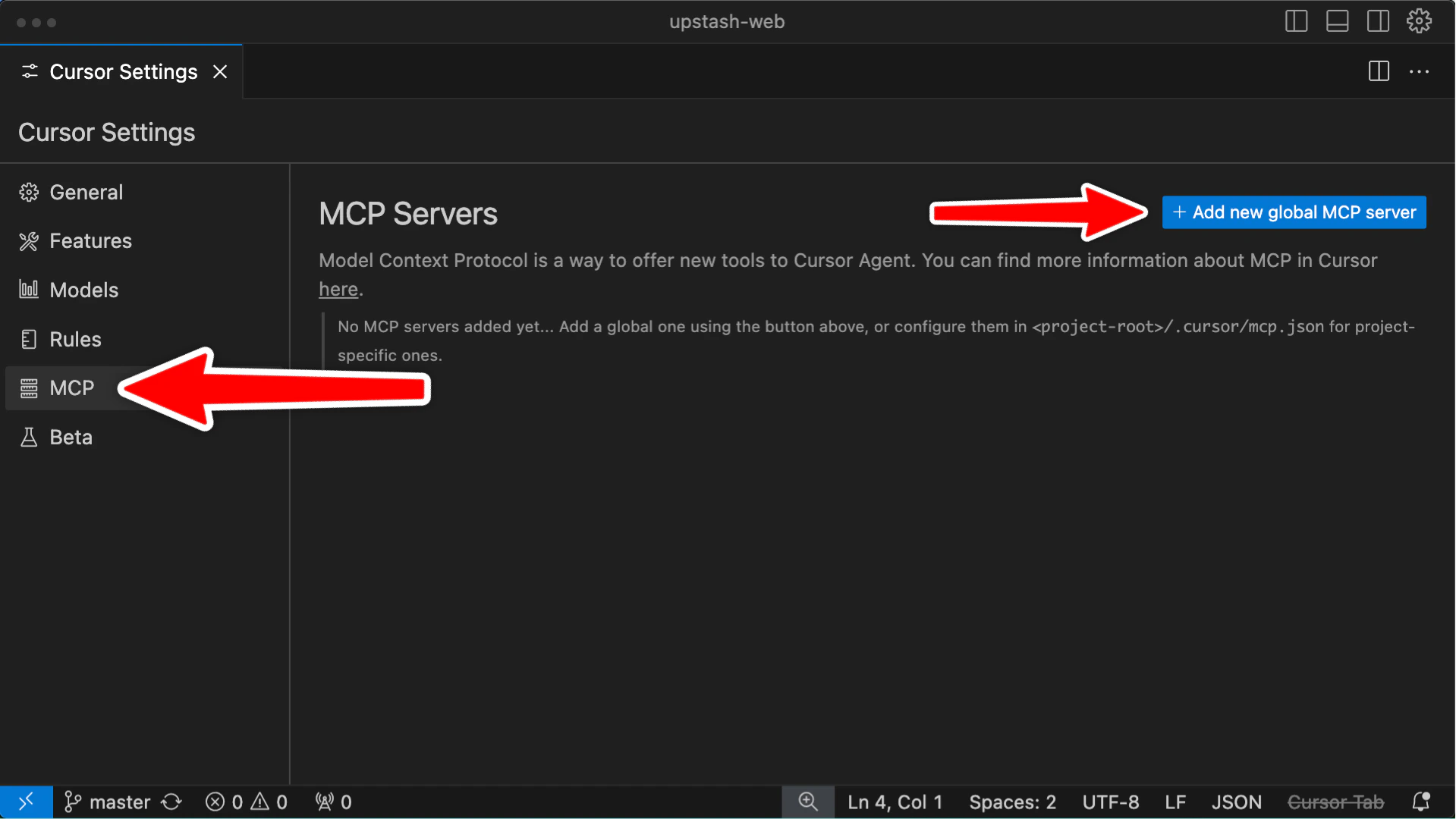This screenshot has width=1456, height=819.
Task: Change language mode JSON
Action: coord(1236,802)
